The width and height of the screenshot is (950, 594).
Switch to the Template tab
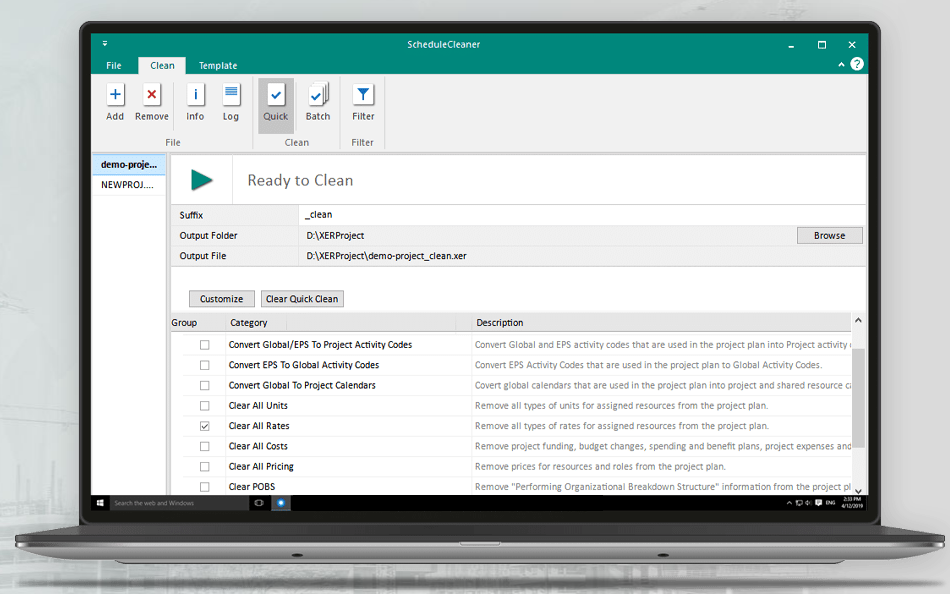tap(218, 65)
